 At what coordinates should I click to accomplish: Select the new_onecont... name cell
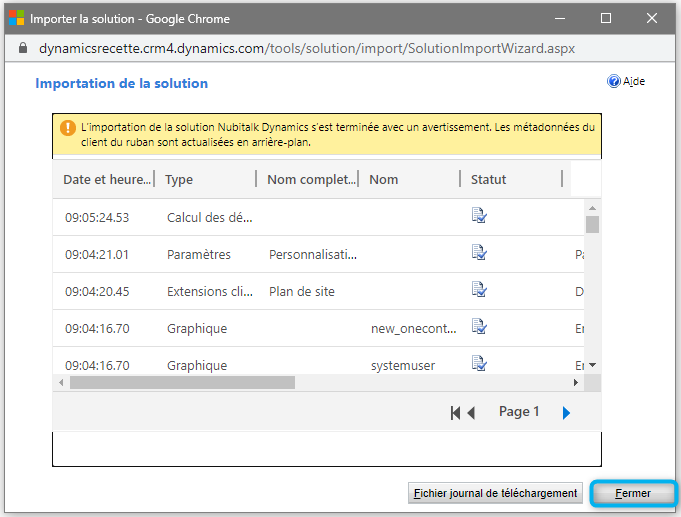(x=413, y=329)
